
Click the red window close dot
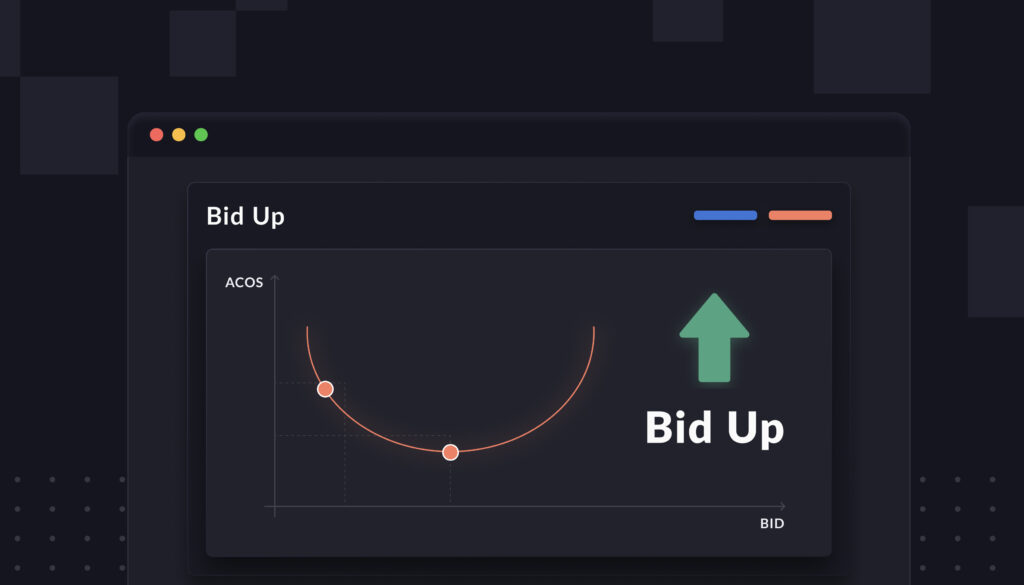(x=157, y=134)
